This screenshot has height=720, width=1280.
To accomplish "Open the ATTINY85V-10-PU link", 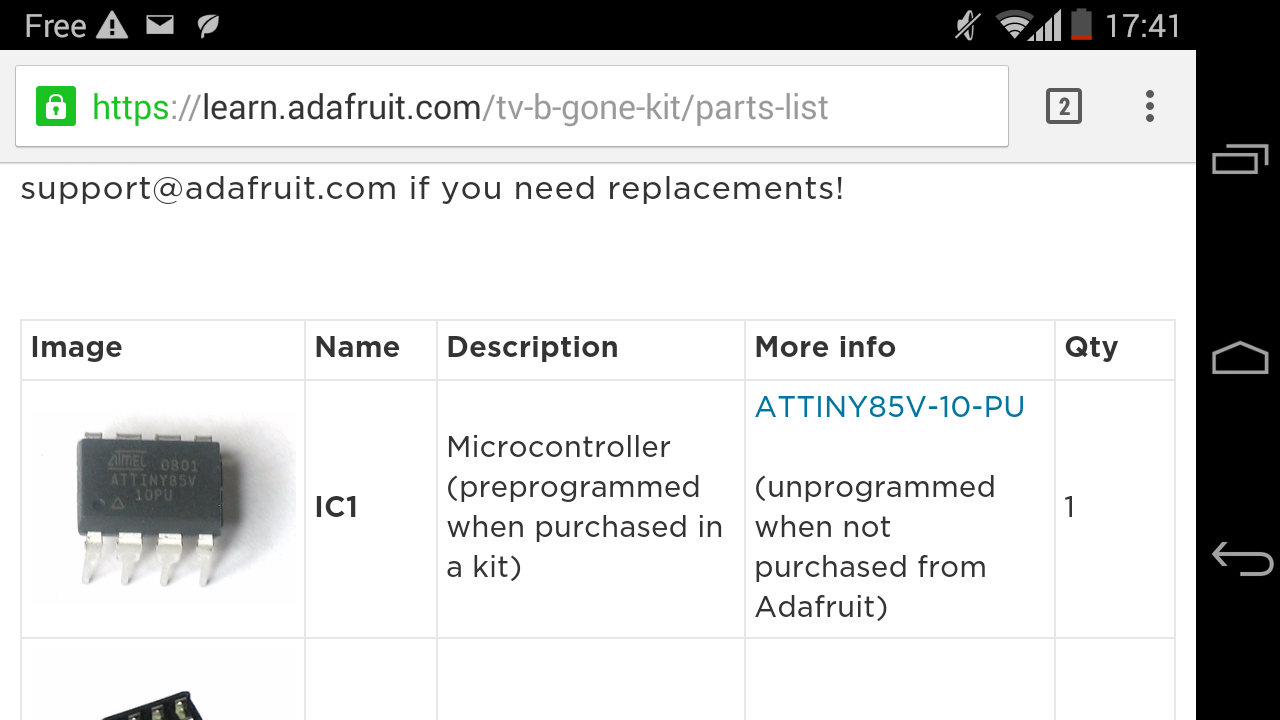I will point(890,407).
